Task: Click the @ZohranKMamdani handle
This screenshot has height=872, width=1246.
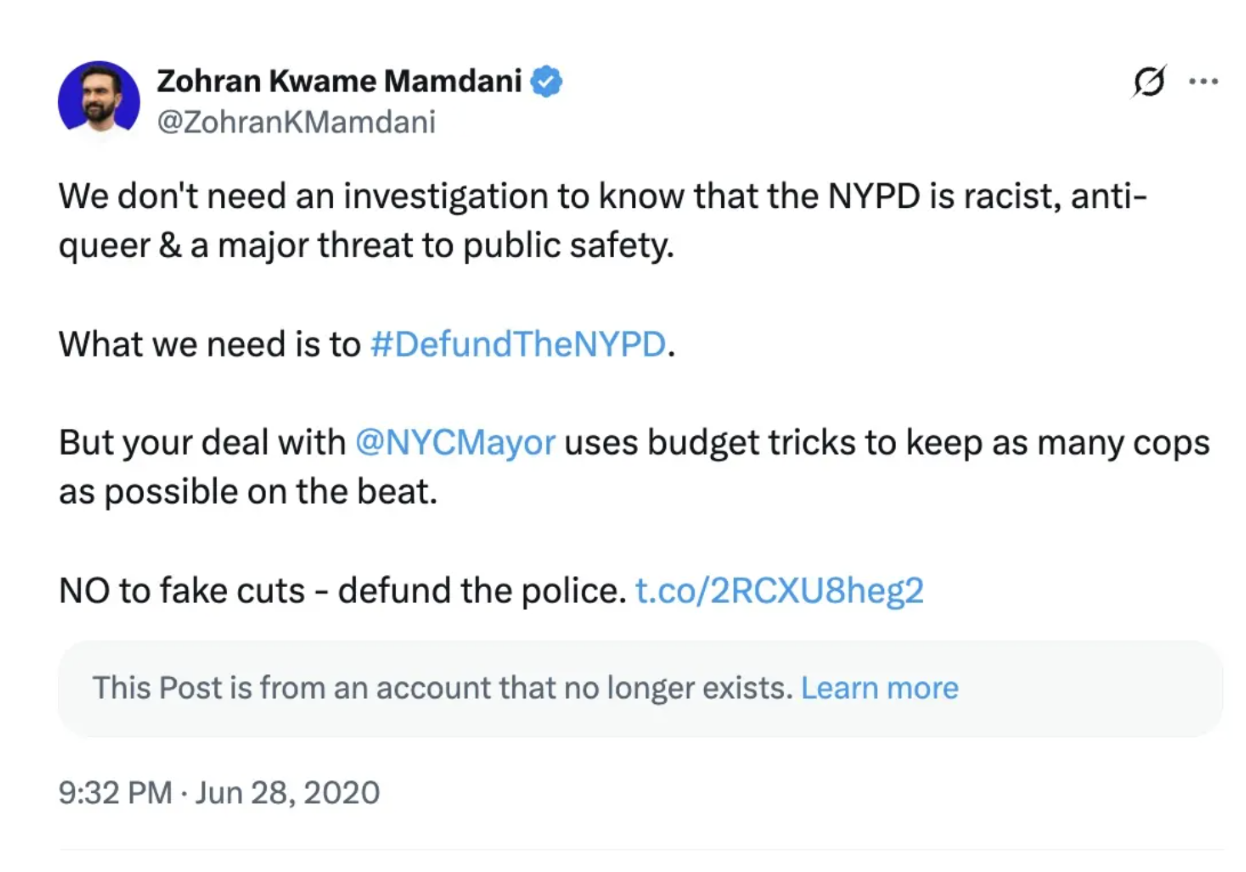Action: [296, 122]
